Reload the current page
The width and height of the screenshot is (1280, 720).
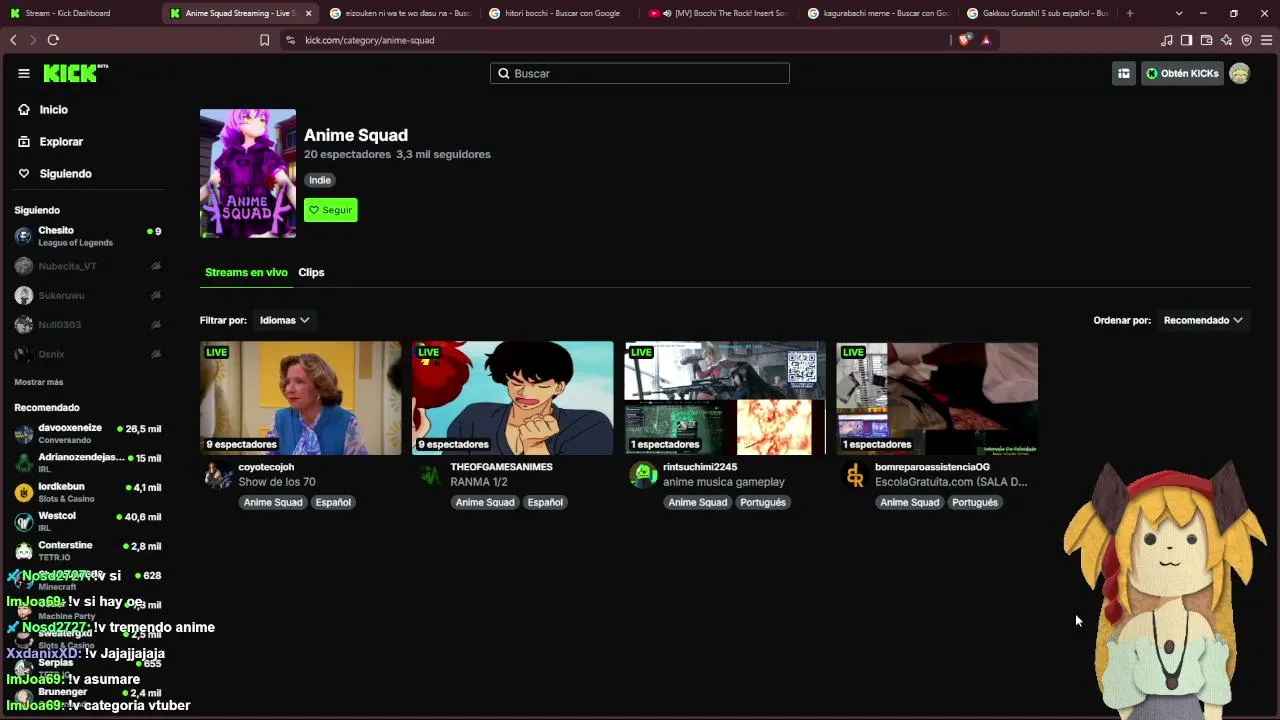pyautogui.click(x=53, y=40)
